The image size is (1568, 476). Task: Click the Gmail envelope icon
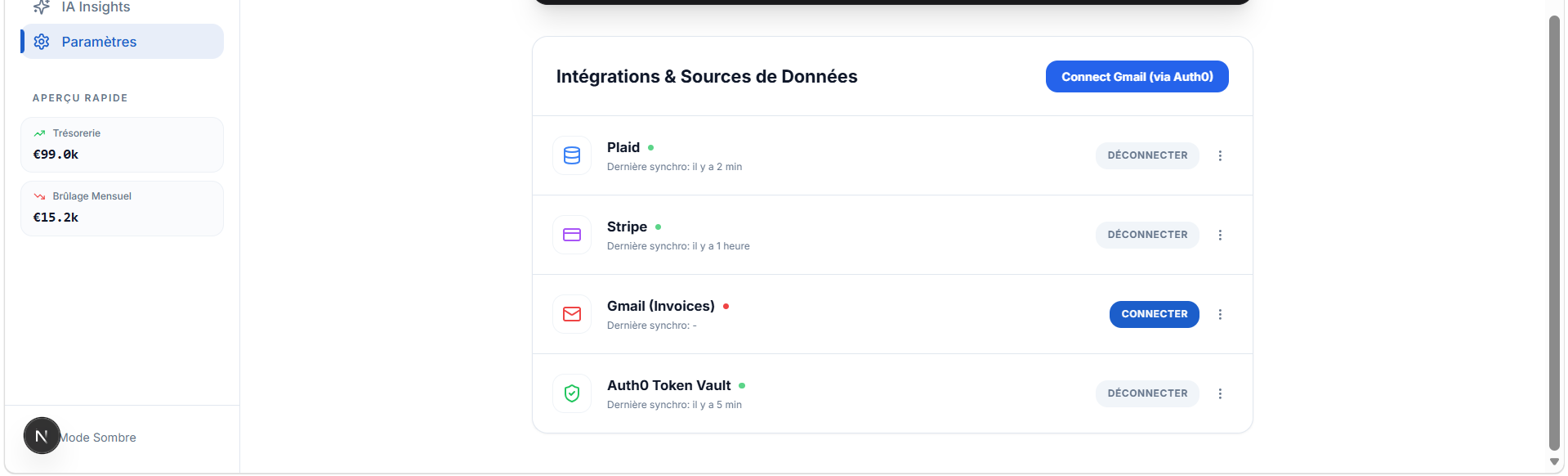[572, 314]
